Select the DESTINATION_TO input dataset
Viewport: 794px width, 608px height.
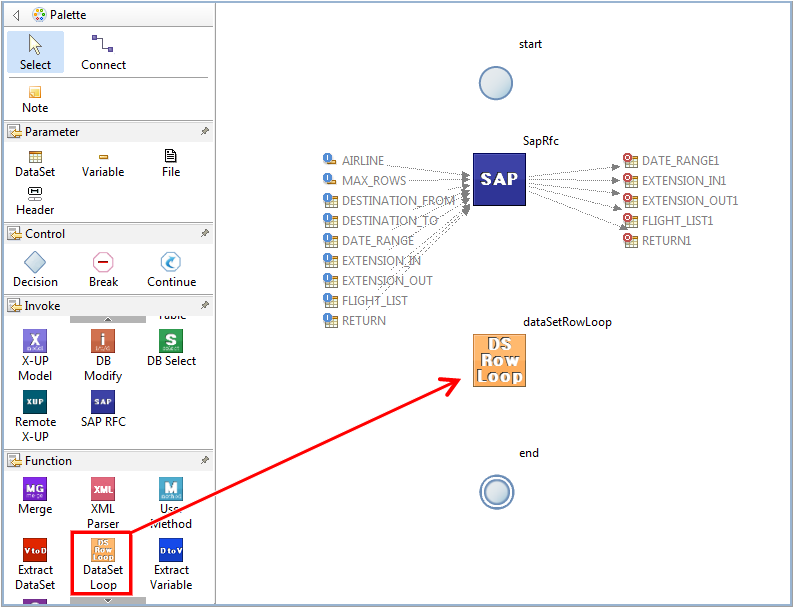pyautogui.click(x=380, y=221)
